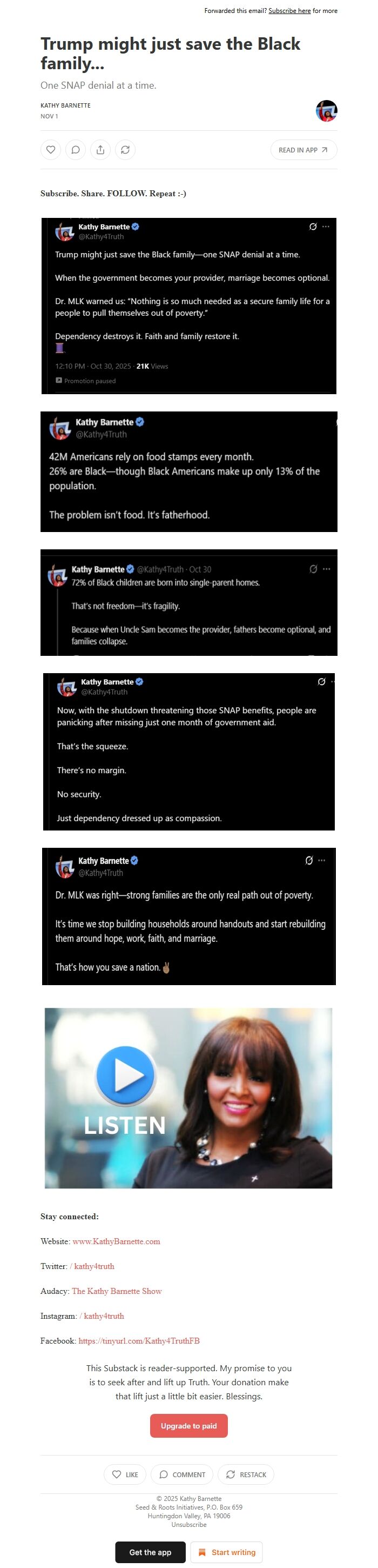Click the comment bubble icon near top
The height and width of the screenshot is (1568, 378).
click(x=76, y=150)
